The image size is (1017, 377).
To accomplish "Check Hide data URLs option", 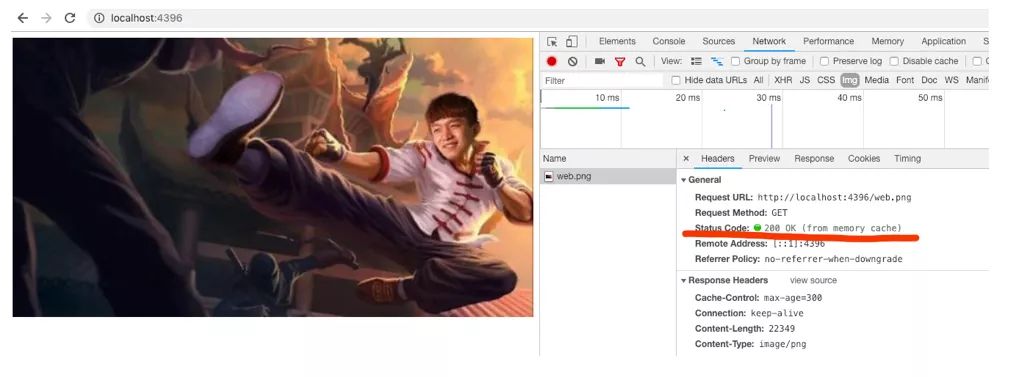I will [x=676, y=80].
